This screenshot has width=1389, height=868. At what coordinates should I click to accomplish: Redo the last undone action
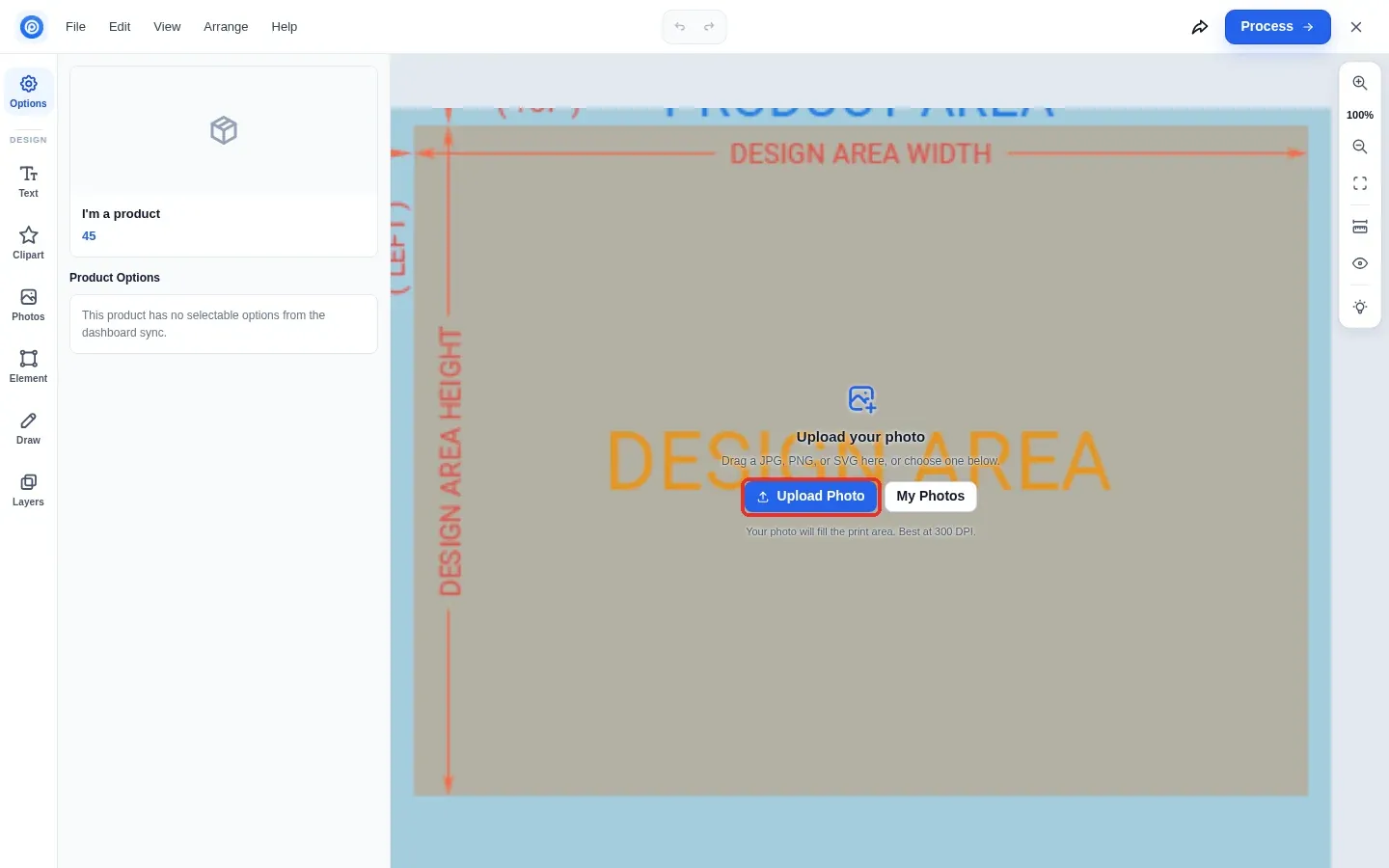tap(709, 27)
